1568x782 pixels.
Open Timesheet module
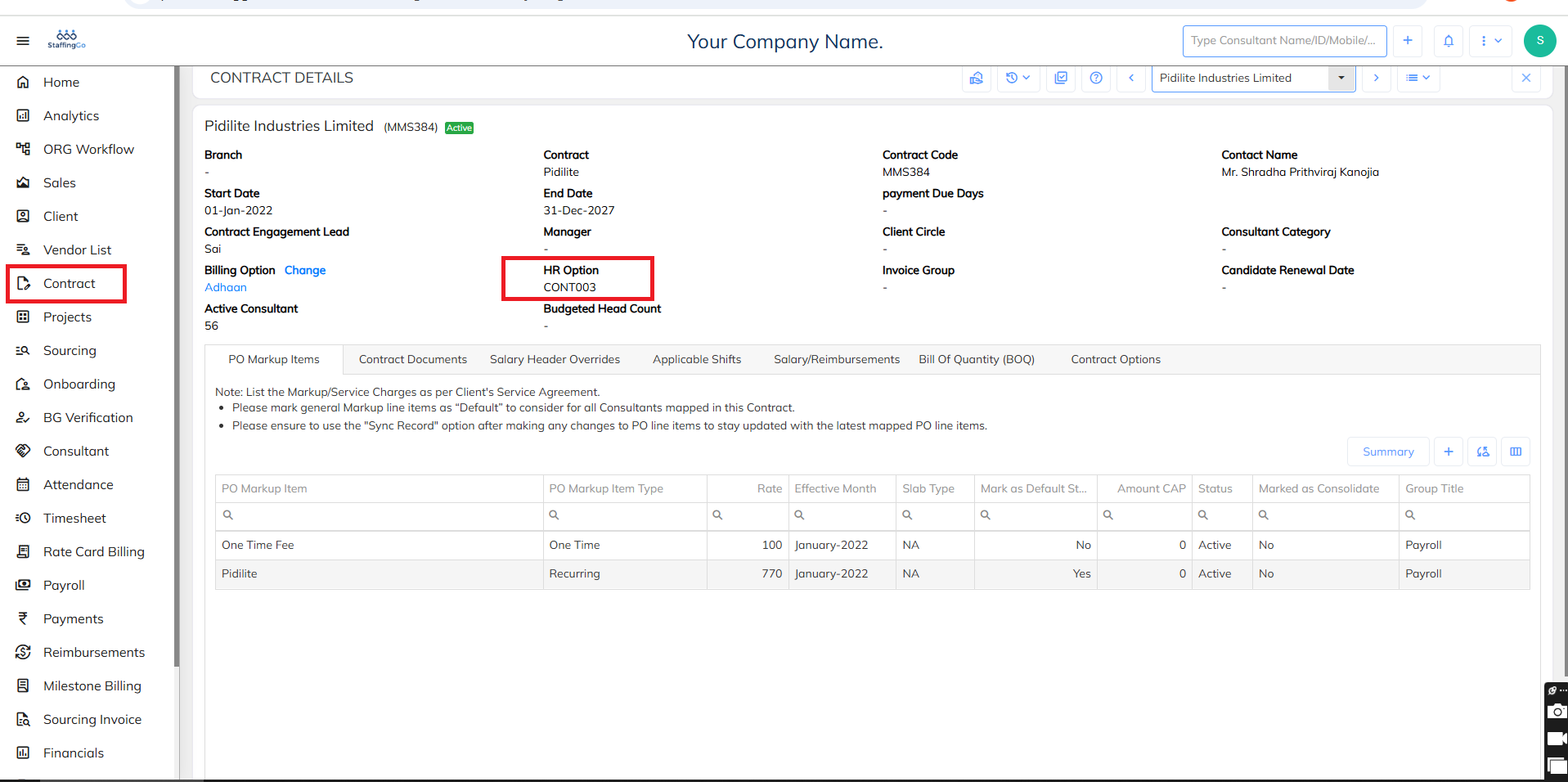point(74,518)
